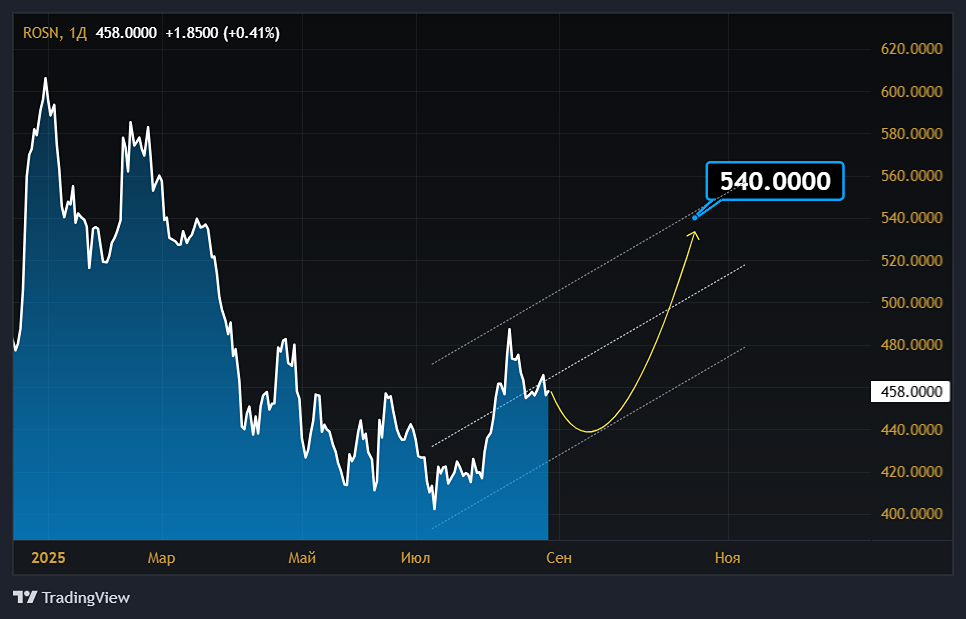This screenshot has width=966, height=619.
Task: Click the Ноя label on the time axis
Action: pos(728,558)
